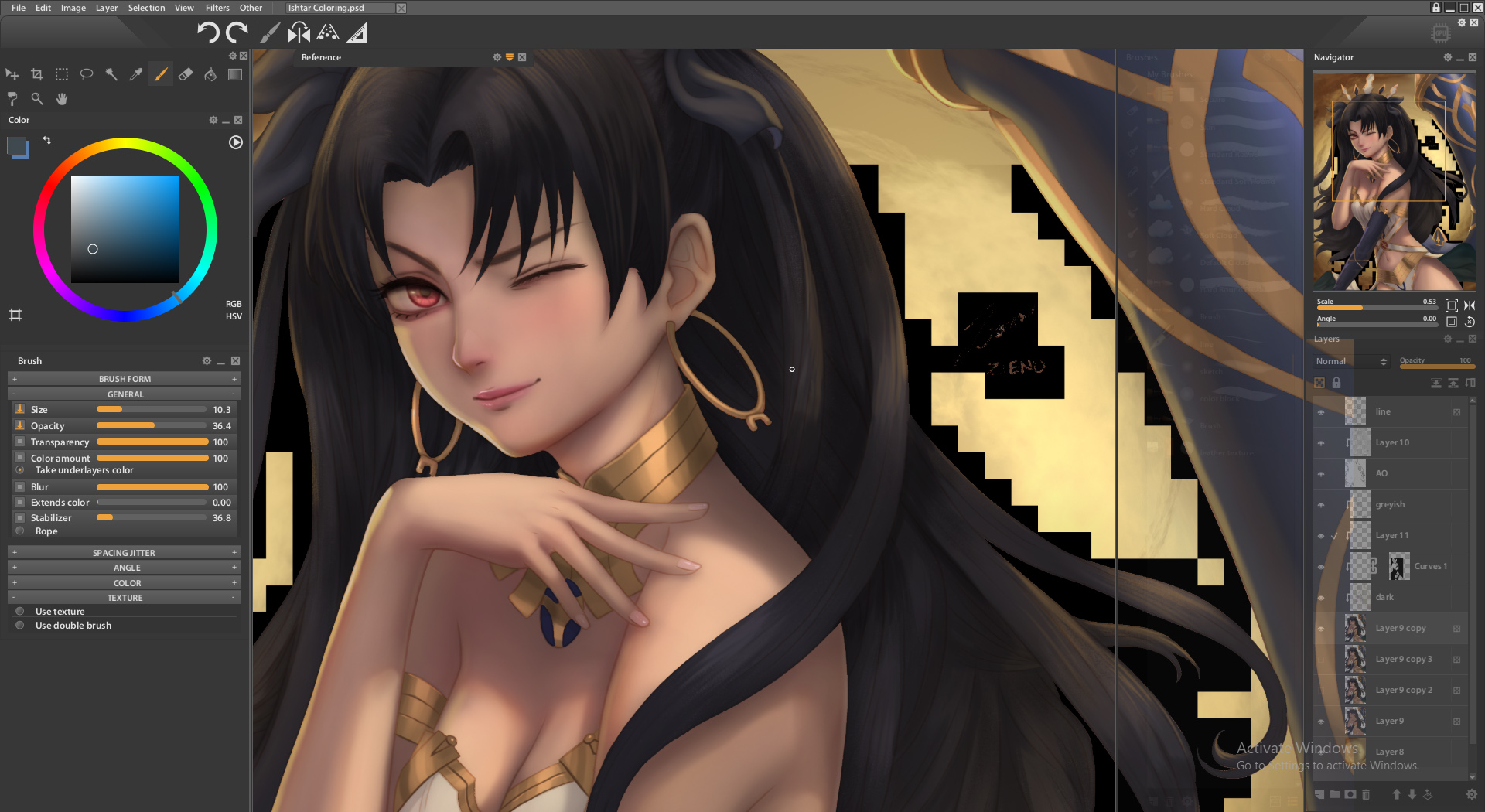Toggle layer lock icon
Viewport: 1485px width, 812px height.
pos(1336,383)
